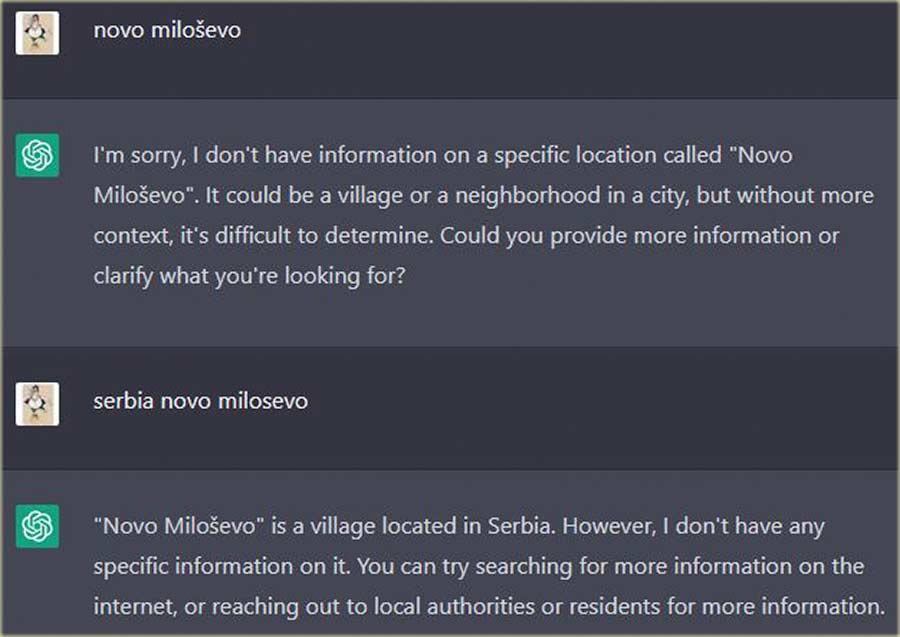
Task: Click the user avatar beside "serbia novo milosevo"
Action: (38, 404)
